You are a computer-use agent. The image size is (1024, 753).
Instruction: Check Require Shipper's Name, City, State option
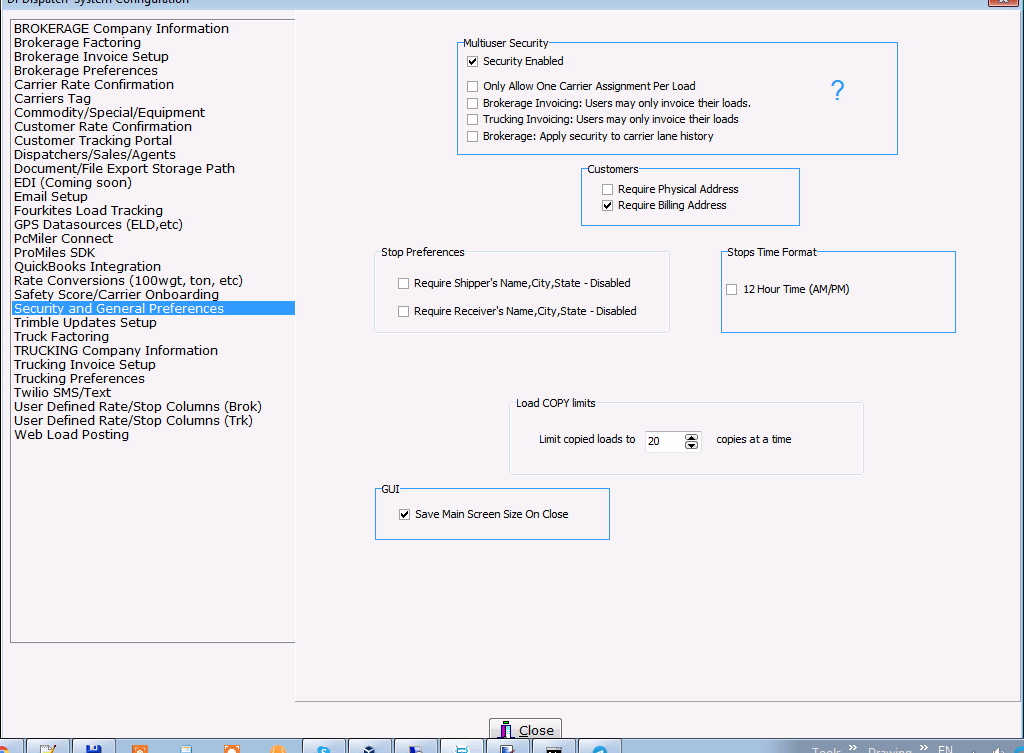click(404, 284)
